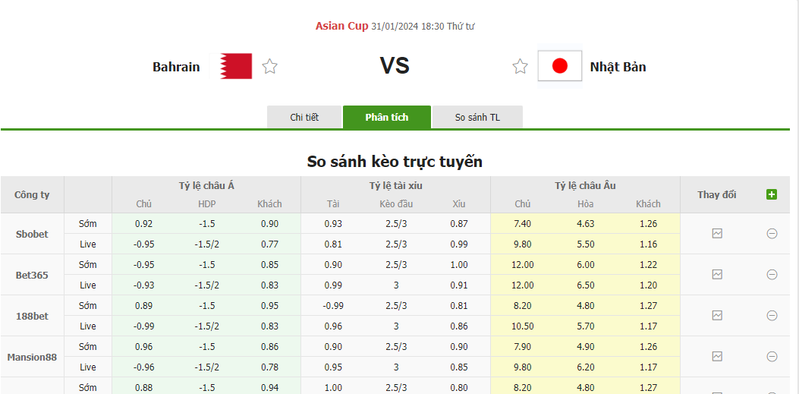Viewport: 799px width, 394px height.
Task: Click the Asian Cup league link
Action: [x=341, y=26]
